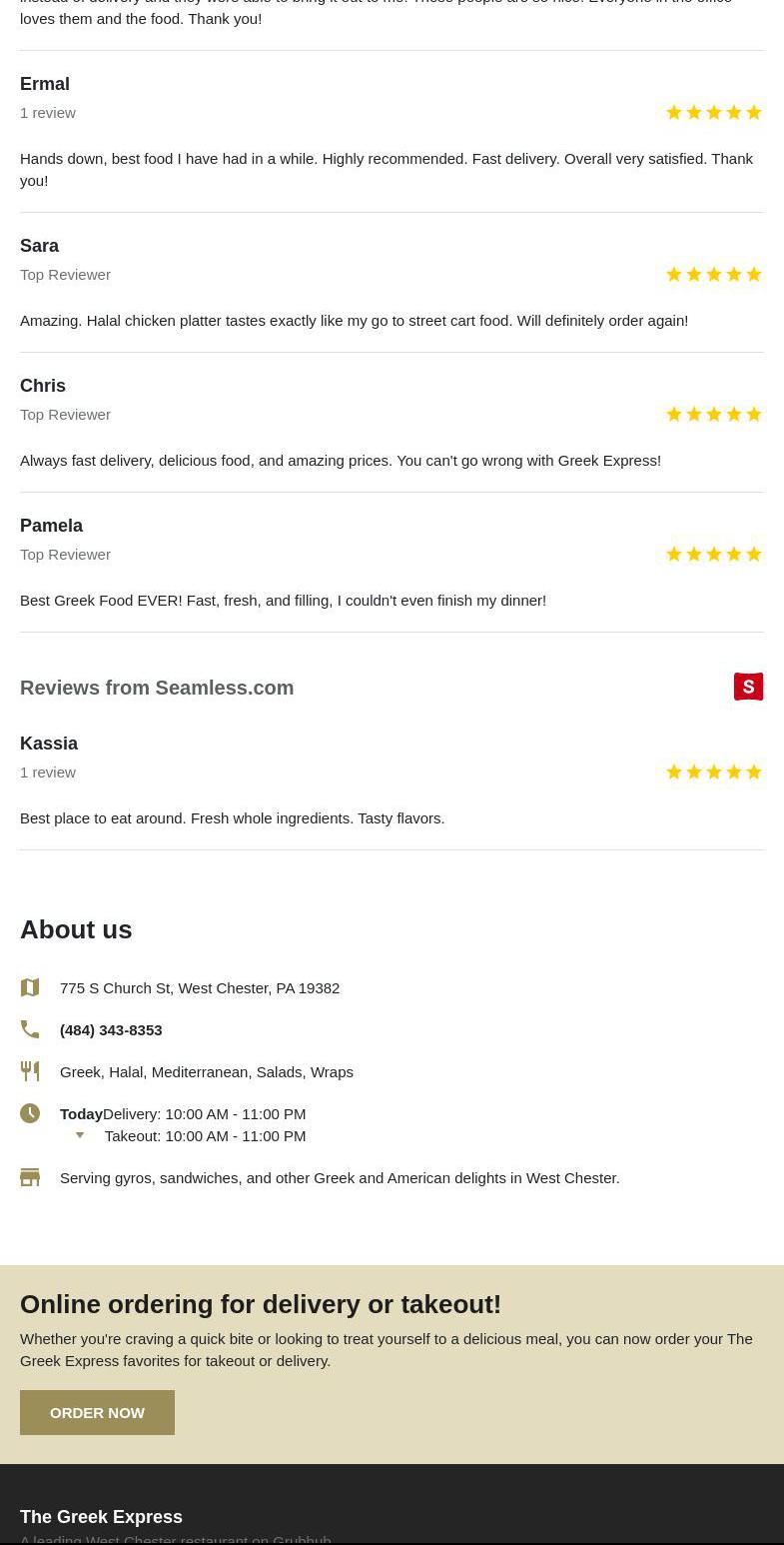
Task: Click the fork and knife cuisine icon
Action: [x=30, y=1071]
